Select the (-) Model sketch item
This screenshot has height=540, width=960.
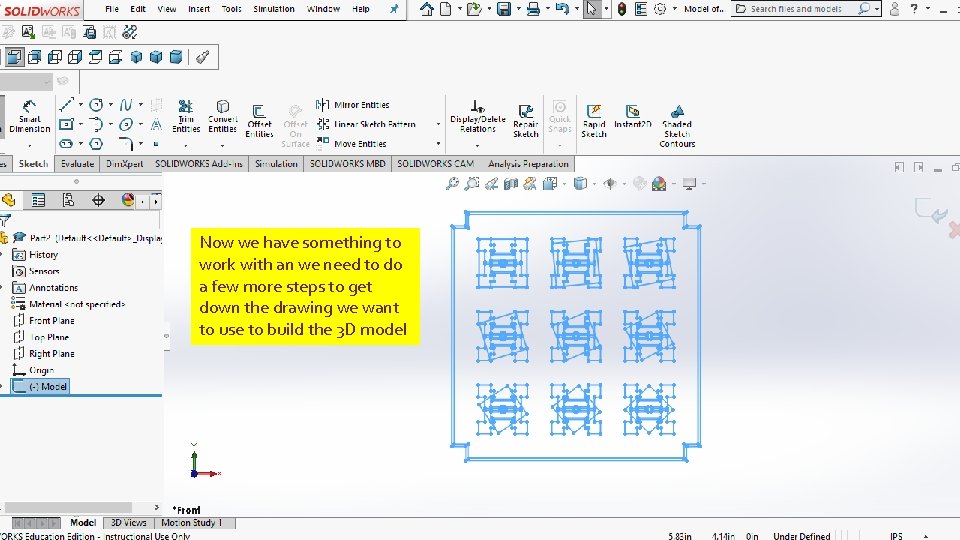[x=40, y=386]
